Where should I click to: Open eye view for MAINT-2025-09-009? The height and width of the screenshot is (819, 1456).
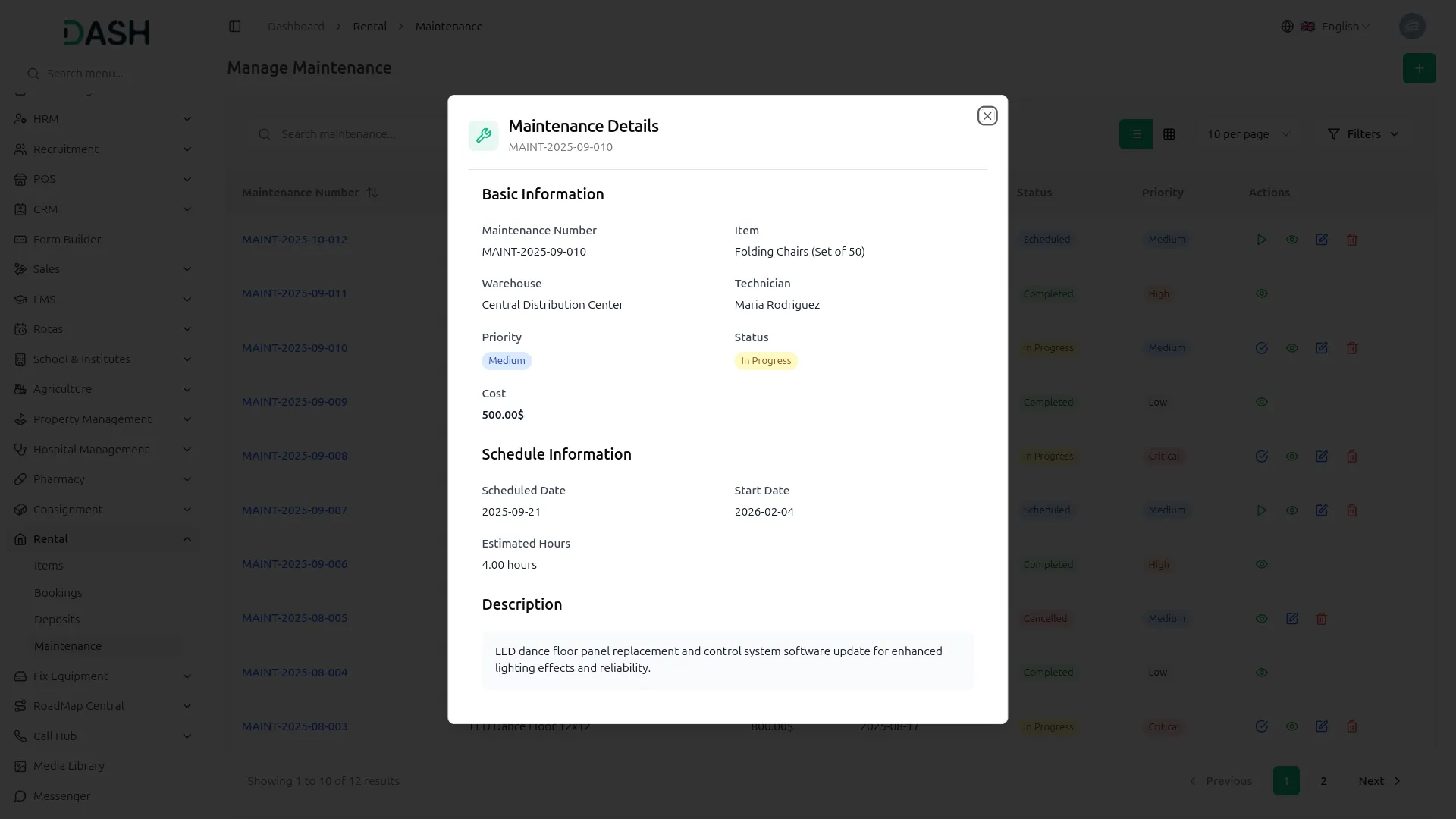[x=1261, y=402]
